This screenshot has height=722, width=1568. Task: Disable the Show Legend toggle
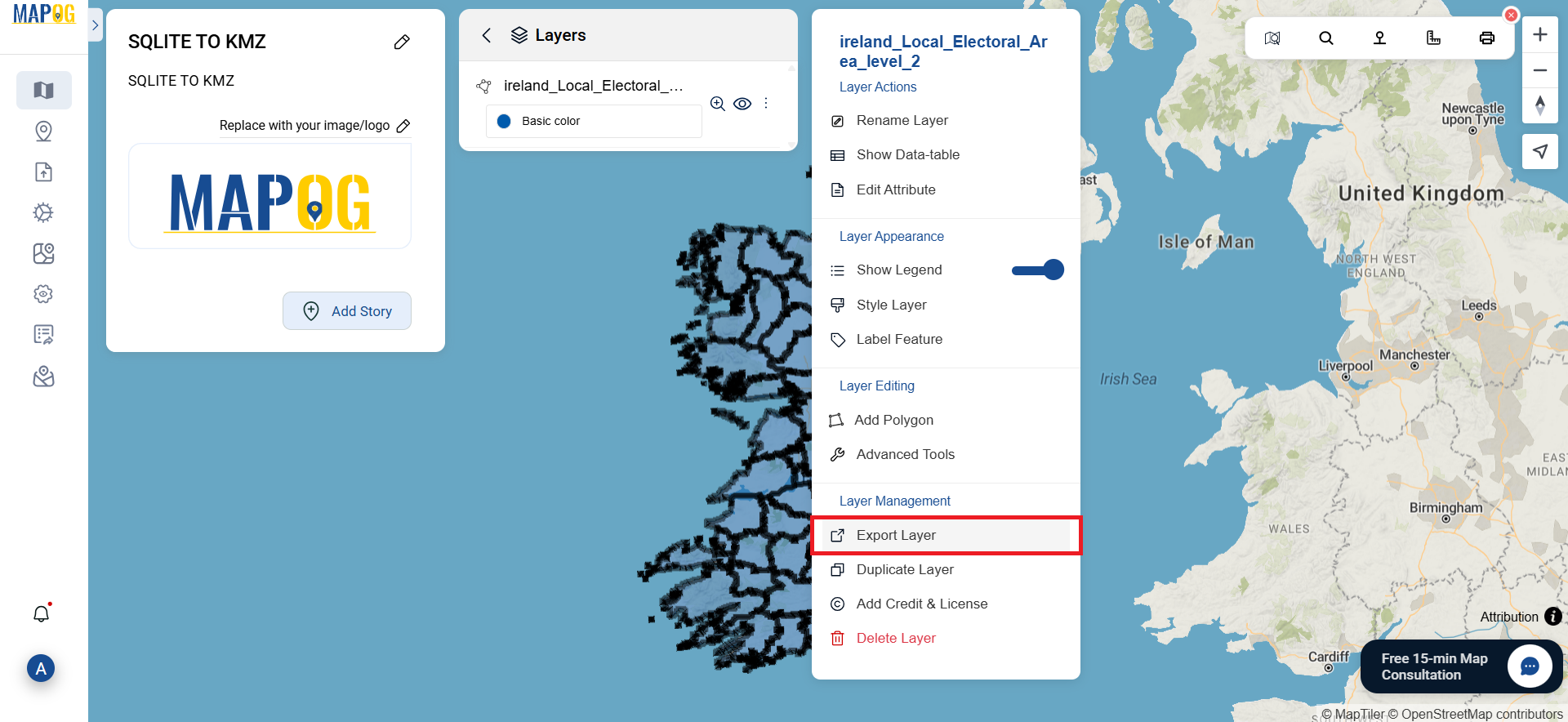(x=1038, y=270)
